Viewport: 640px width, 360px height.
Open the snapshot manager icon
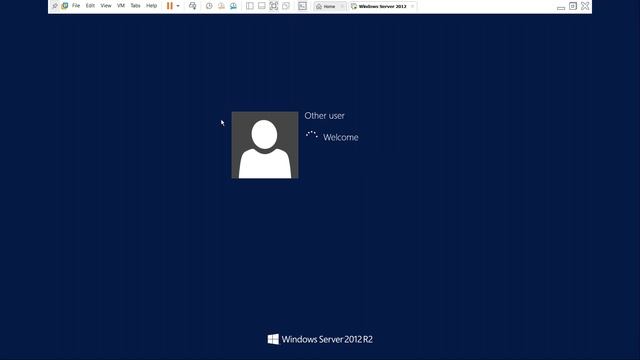pyautogui.click(x=233, y=6)
